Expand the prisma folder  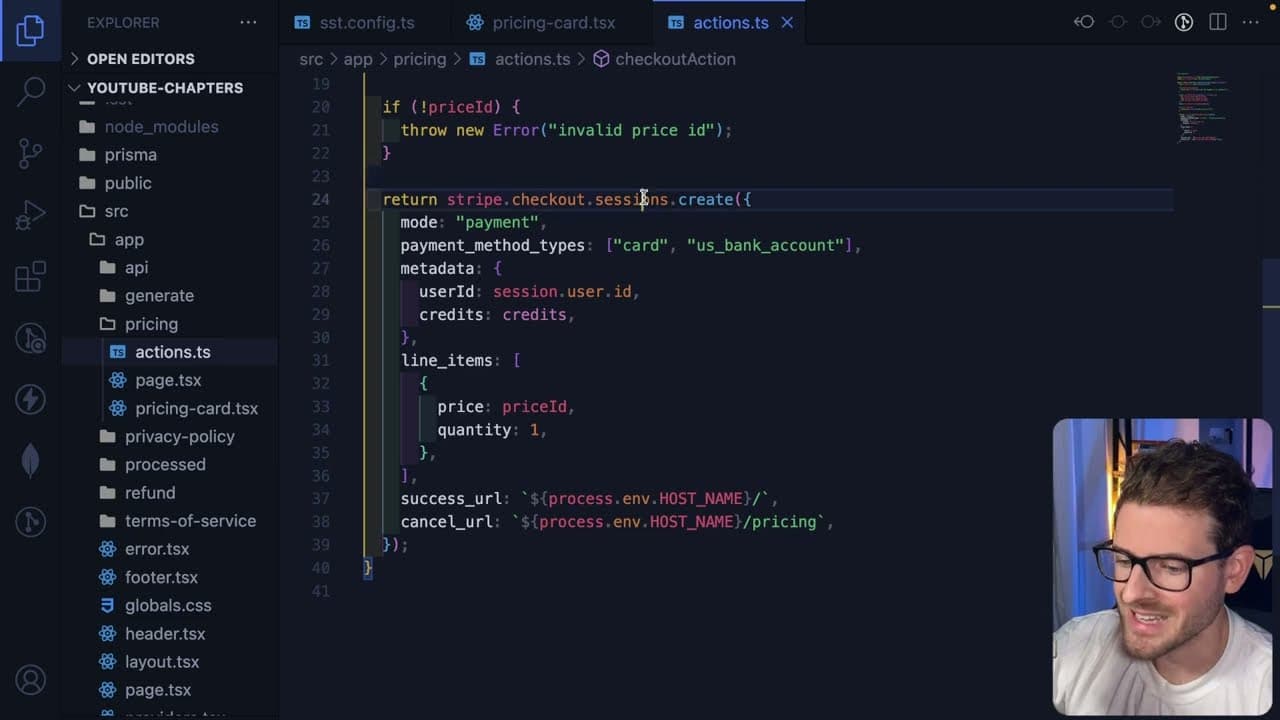pyautogui.click(x=130, y=155)
